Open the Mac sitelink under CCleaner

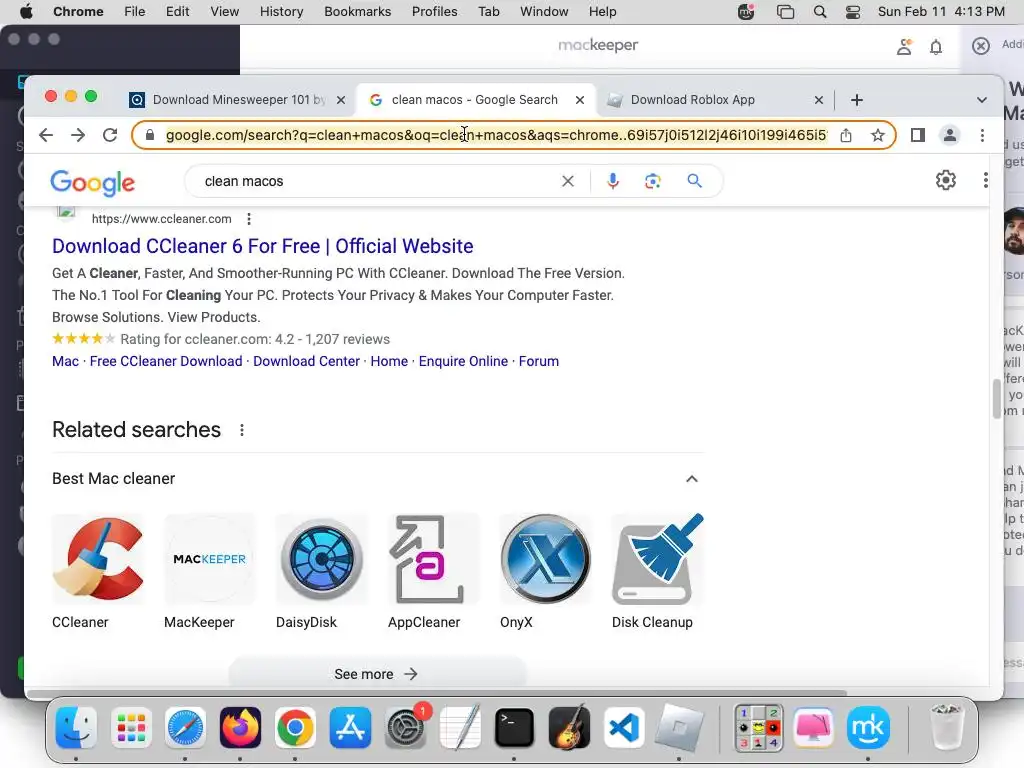pyautogui.click(x=65, y=361)
